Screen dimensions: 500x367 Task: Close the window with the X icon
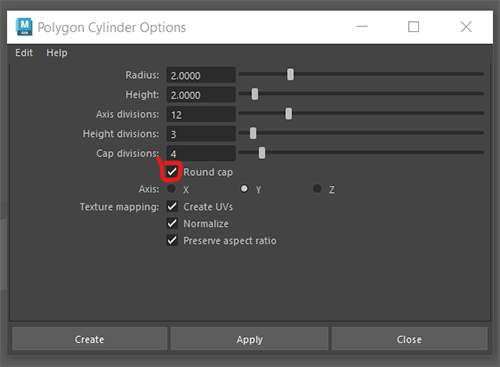tap(466, 27)
